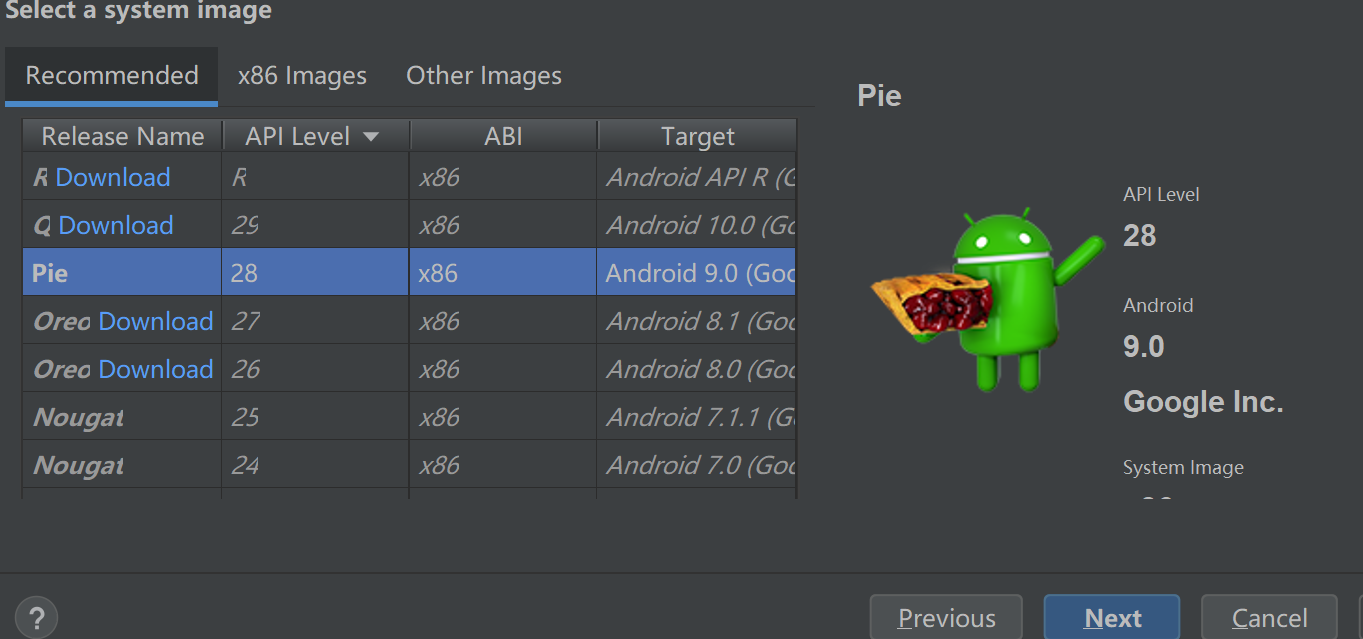Screen dimensions: 1363x639
Task: Download the Oreo API 27 image
Action: 156,321
